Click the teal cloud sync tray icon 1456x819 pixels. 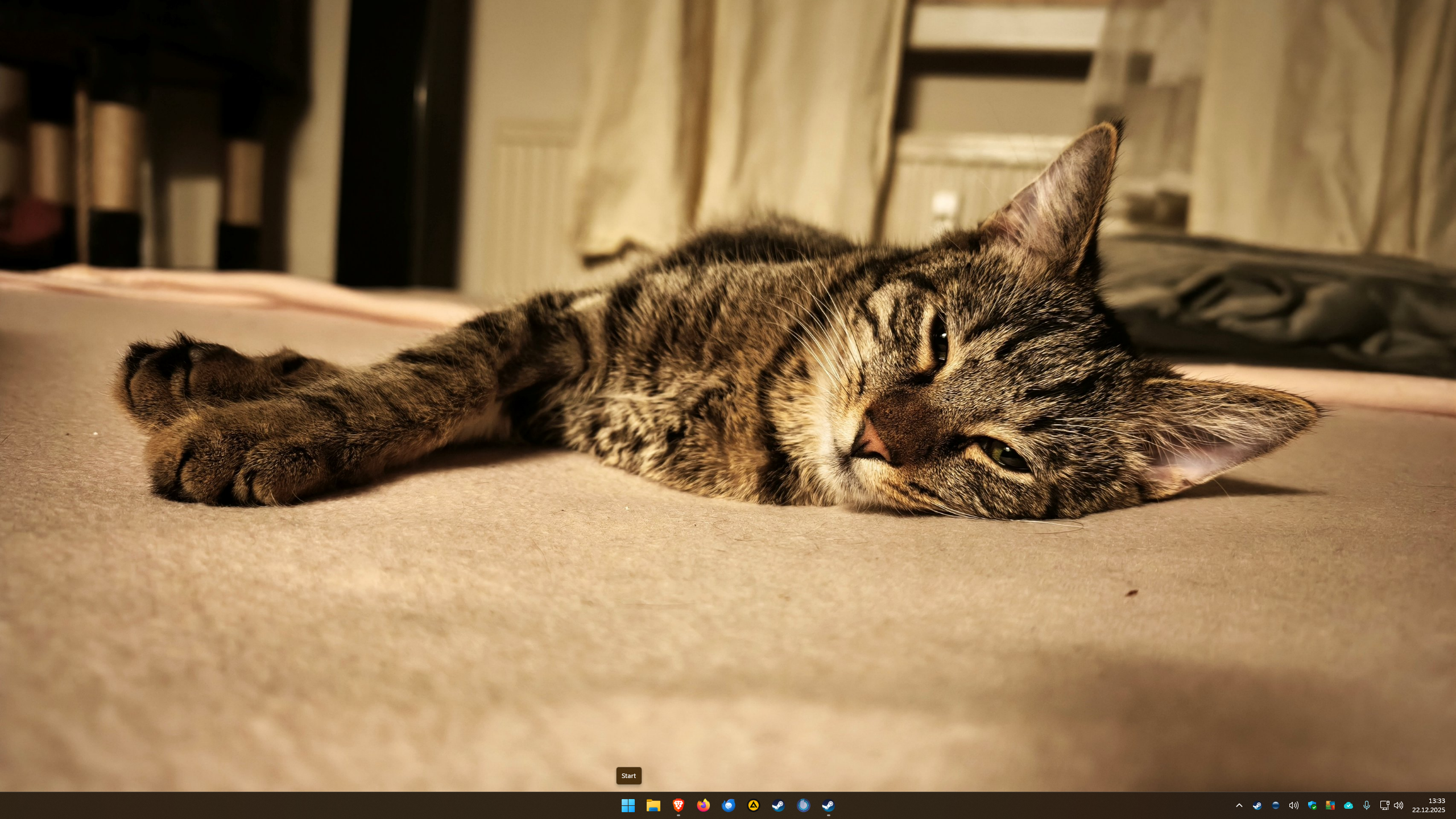[1349, 805]
